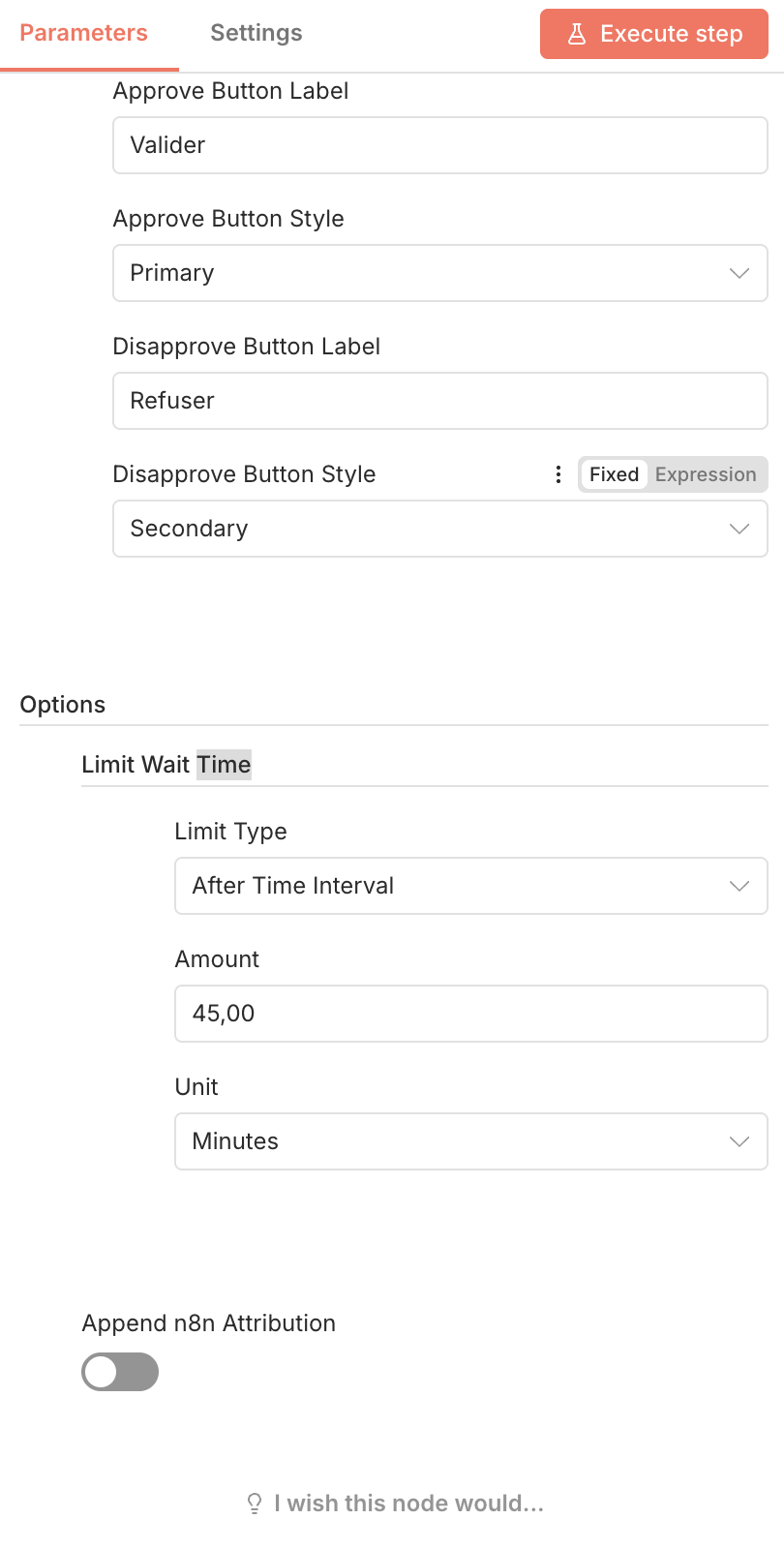This screenshot has height=1549, width=784.
Task: Switch to the Settings tab
Action: [x=256, y=33]
